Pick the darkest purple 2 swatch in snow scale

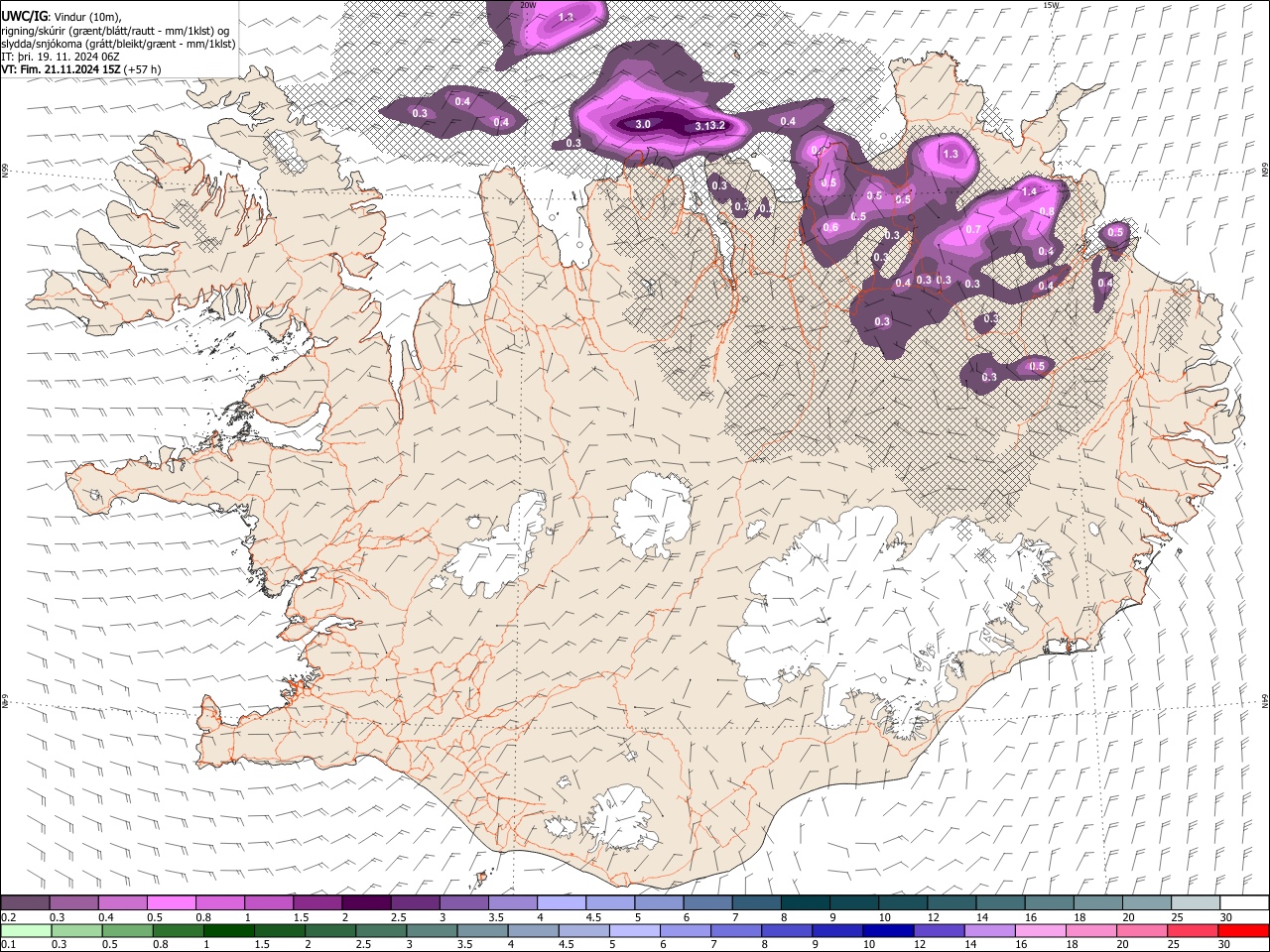pos(366,902)
